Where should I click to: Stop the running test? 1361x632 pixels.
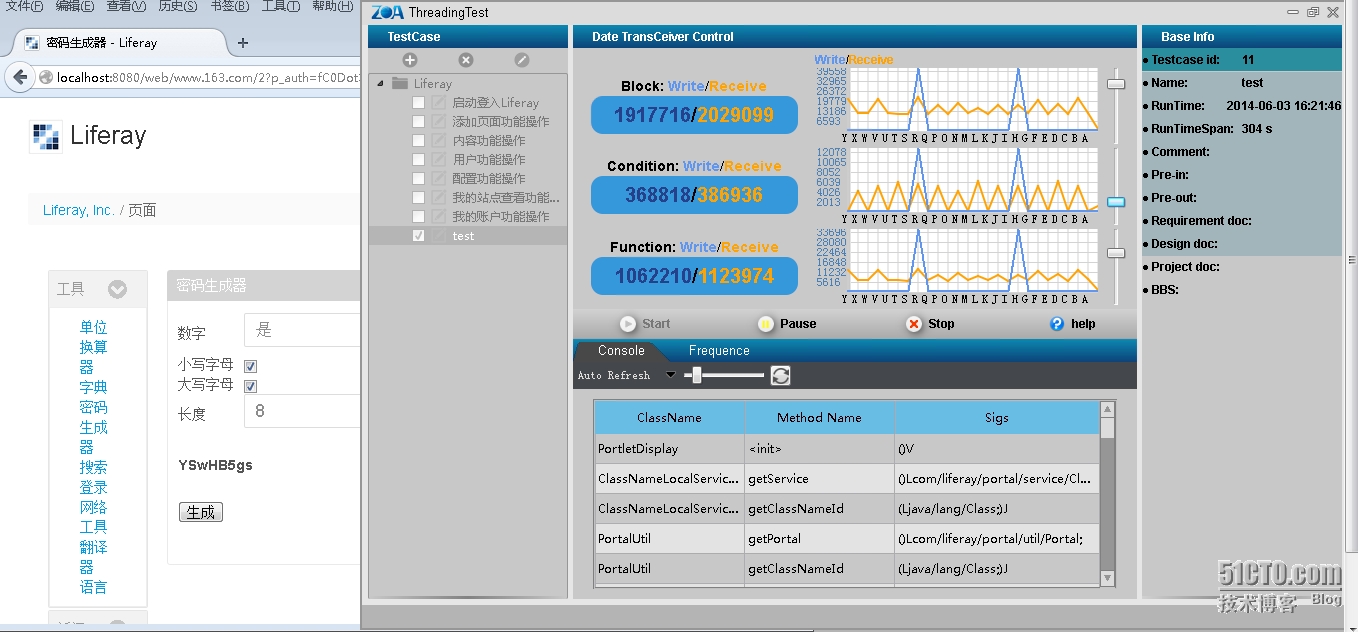click(930, 324)
